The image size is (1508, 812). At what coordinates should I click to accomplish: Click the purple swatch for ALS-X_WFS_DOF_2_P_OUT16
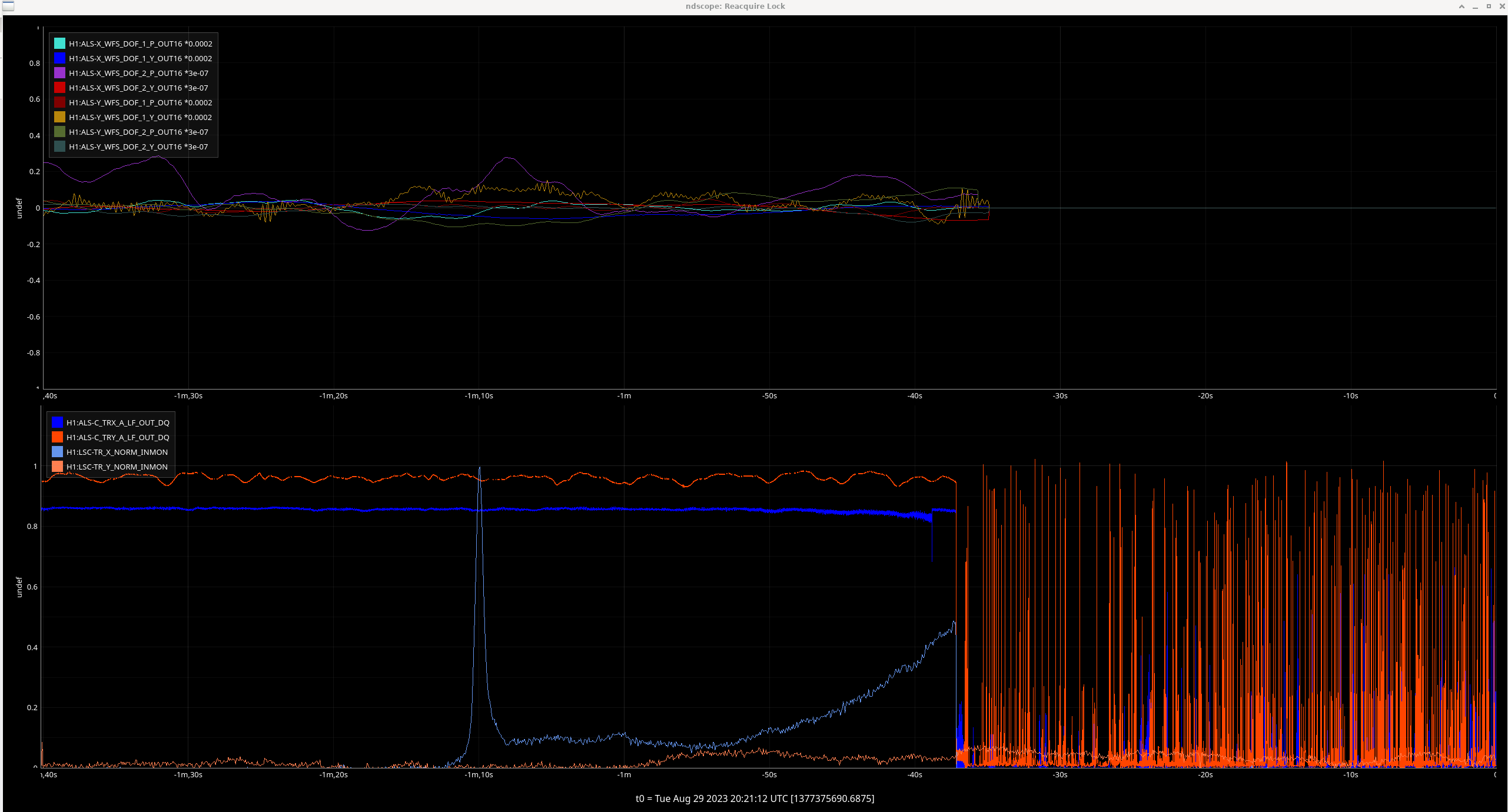coord(59,73)
